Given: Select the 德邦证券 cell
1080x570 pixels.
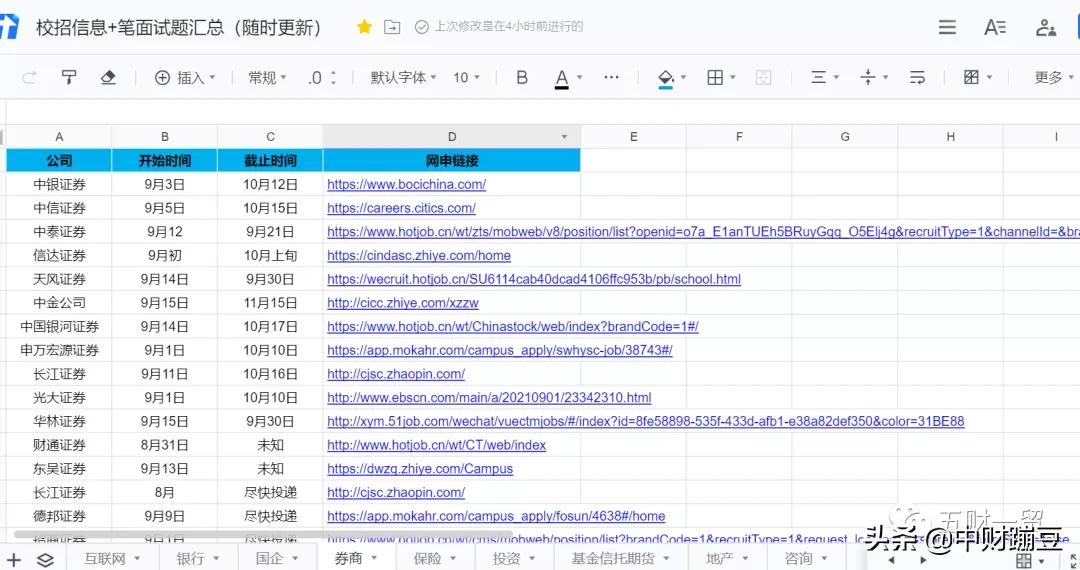Looking at the screenshot, I should point(59,516).
